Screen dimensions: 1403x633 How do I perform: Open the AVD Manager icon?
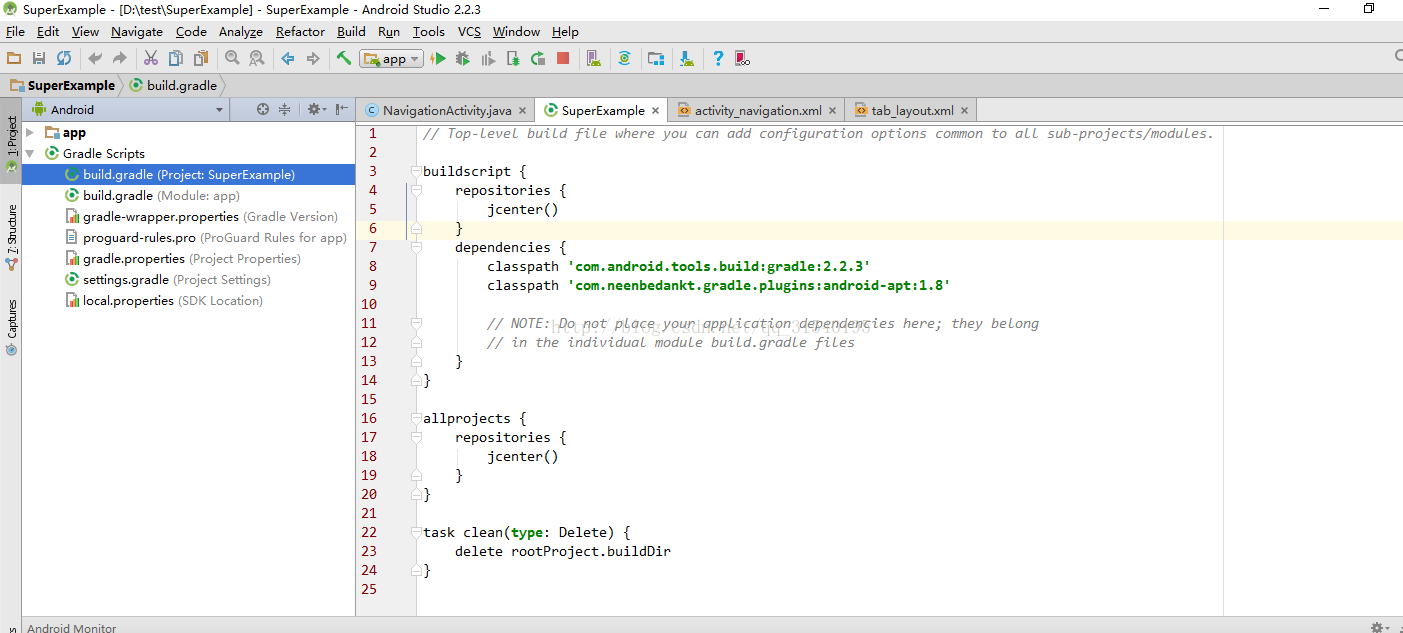594,59
